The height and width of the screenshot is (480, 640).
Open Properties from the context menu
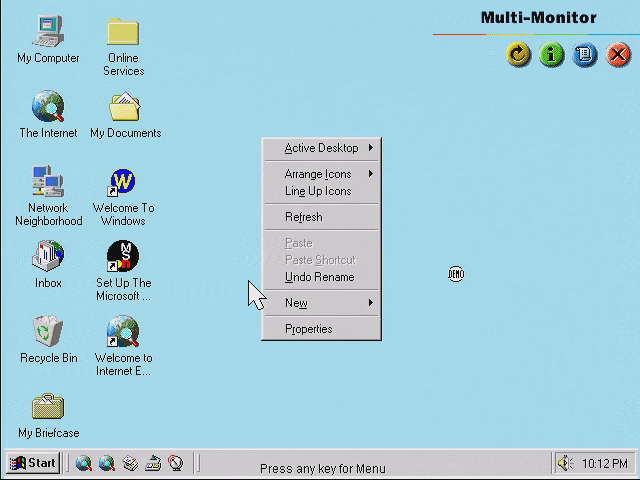coord(321,329)
